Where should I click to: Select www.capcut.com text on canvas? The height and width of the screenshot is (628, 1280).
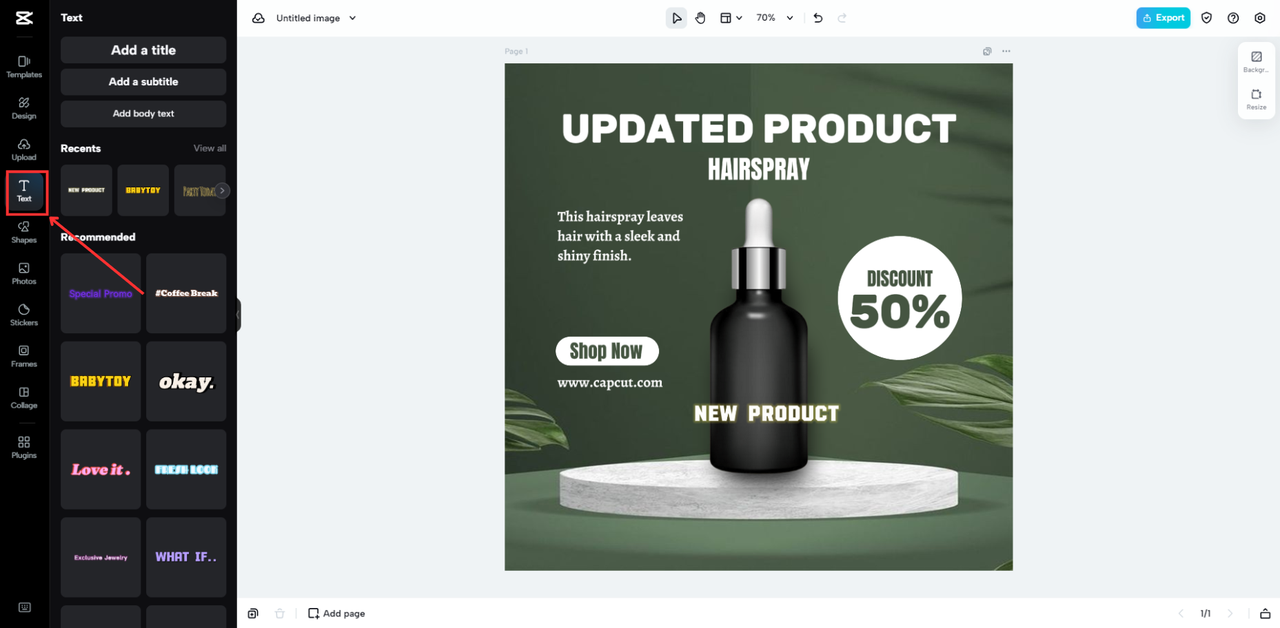[610, 382]
